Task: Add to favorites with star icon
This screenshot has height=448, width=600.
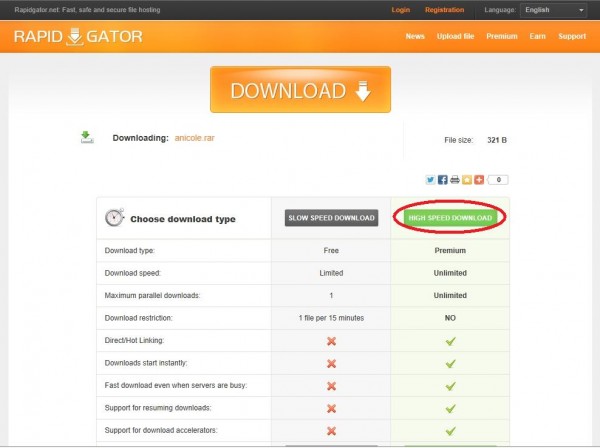Action: [x=466, y=180]
